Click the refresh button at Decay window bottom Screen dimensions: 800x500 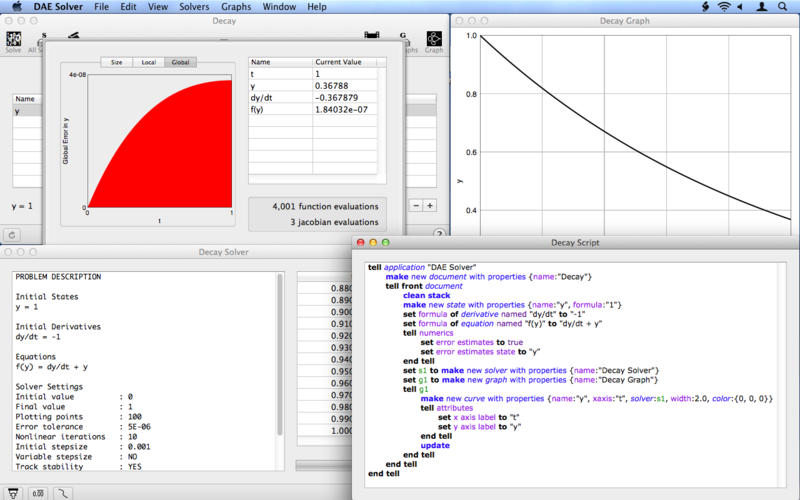[12, 235]
